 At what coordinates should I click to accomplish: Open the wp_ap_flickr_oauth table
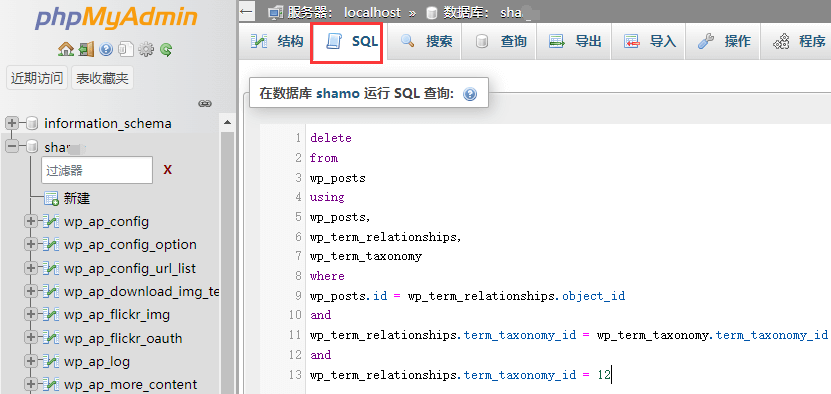point(123,338)
